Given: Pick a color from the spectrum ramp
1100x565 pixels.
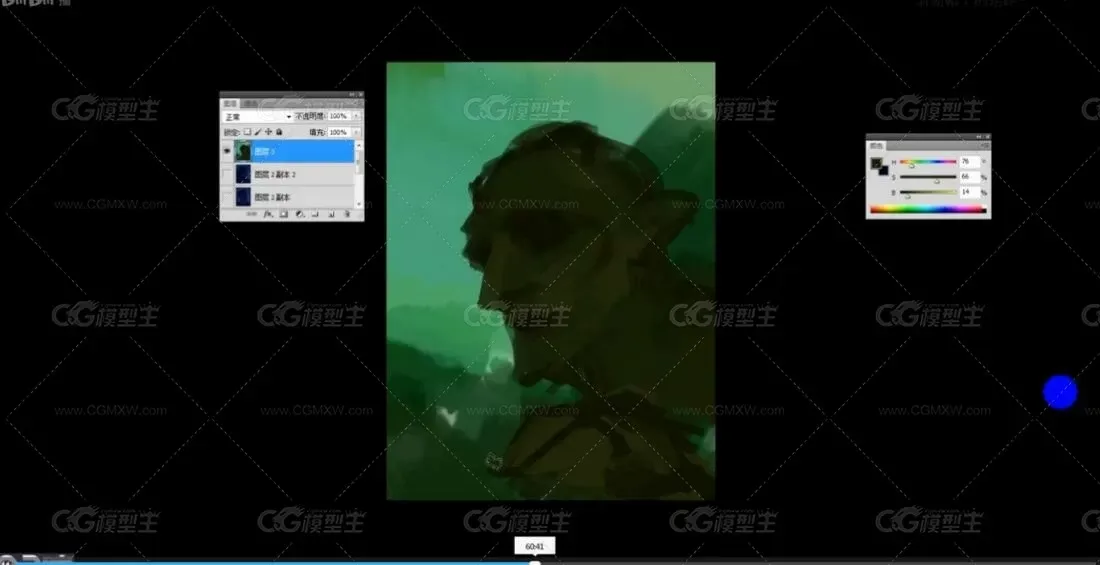Looking at the screenshot, I should (x=928, y=209).
